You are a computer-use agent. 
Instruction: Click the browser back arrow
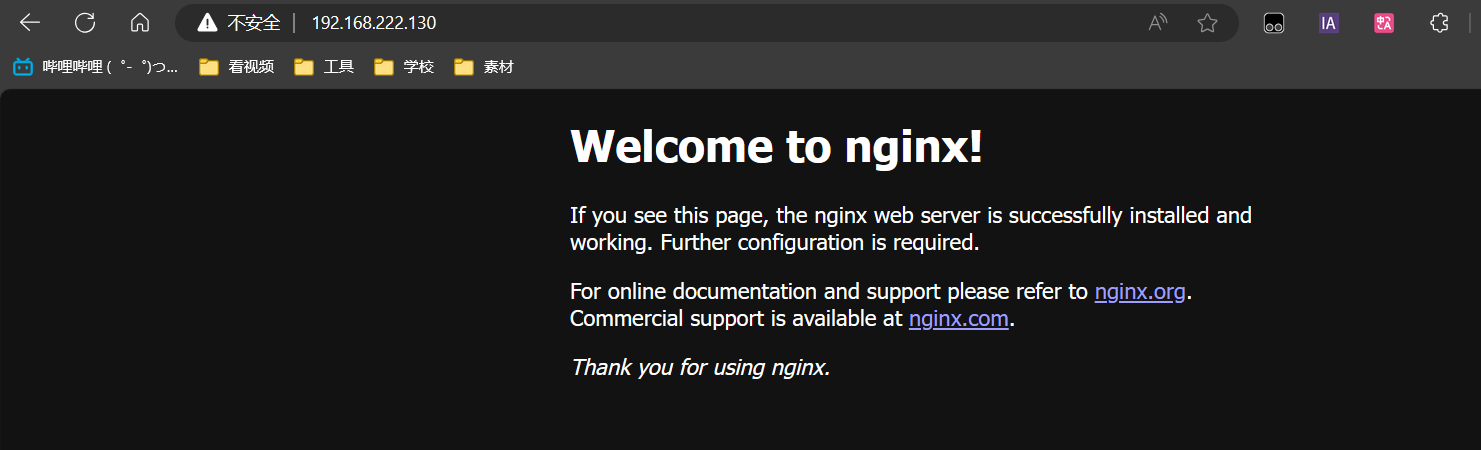coord(30,23)
